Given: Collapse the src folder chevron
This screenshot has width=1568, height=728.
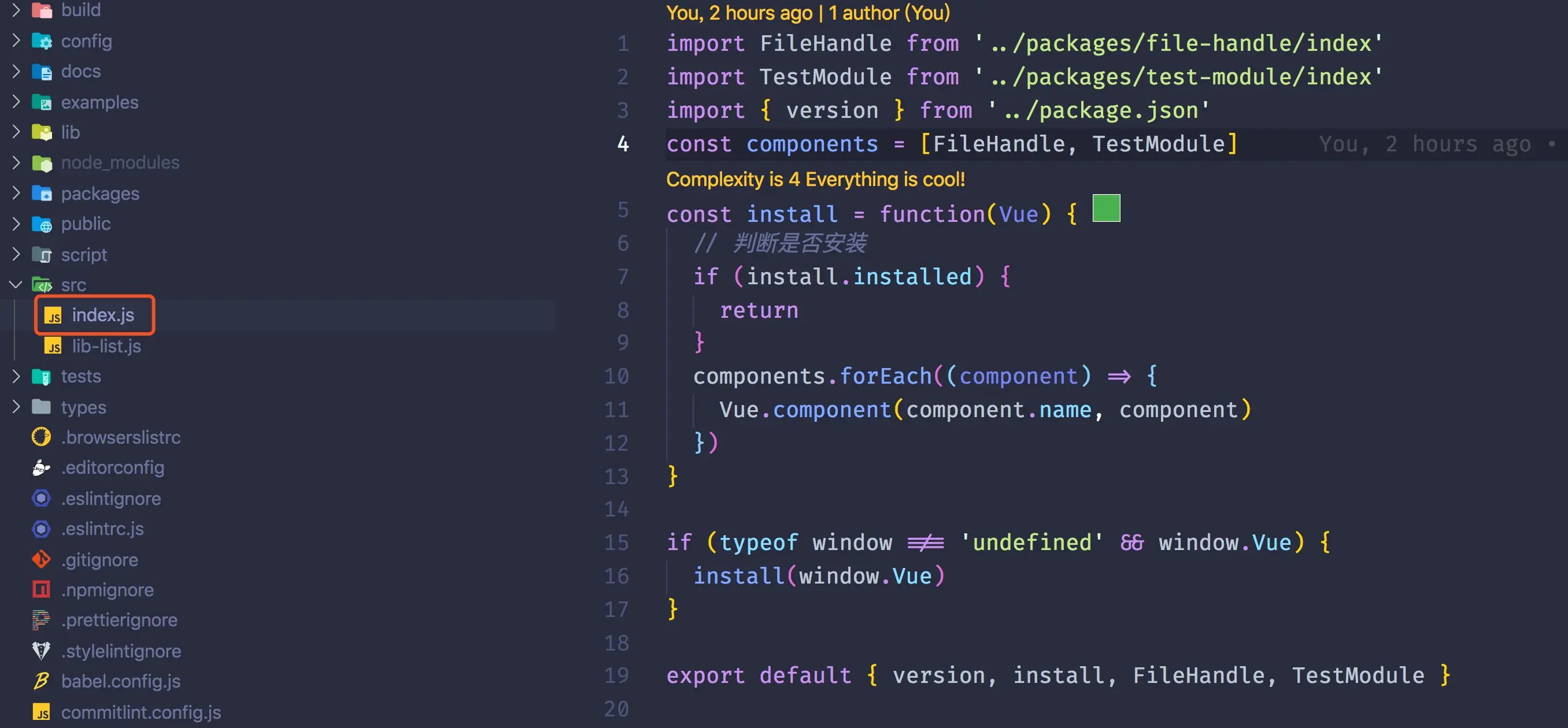Looking at the screenshot, I should pos(16,285).
